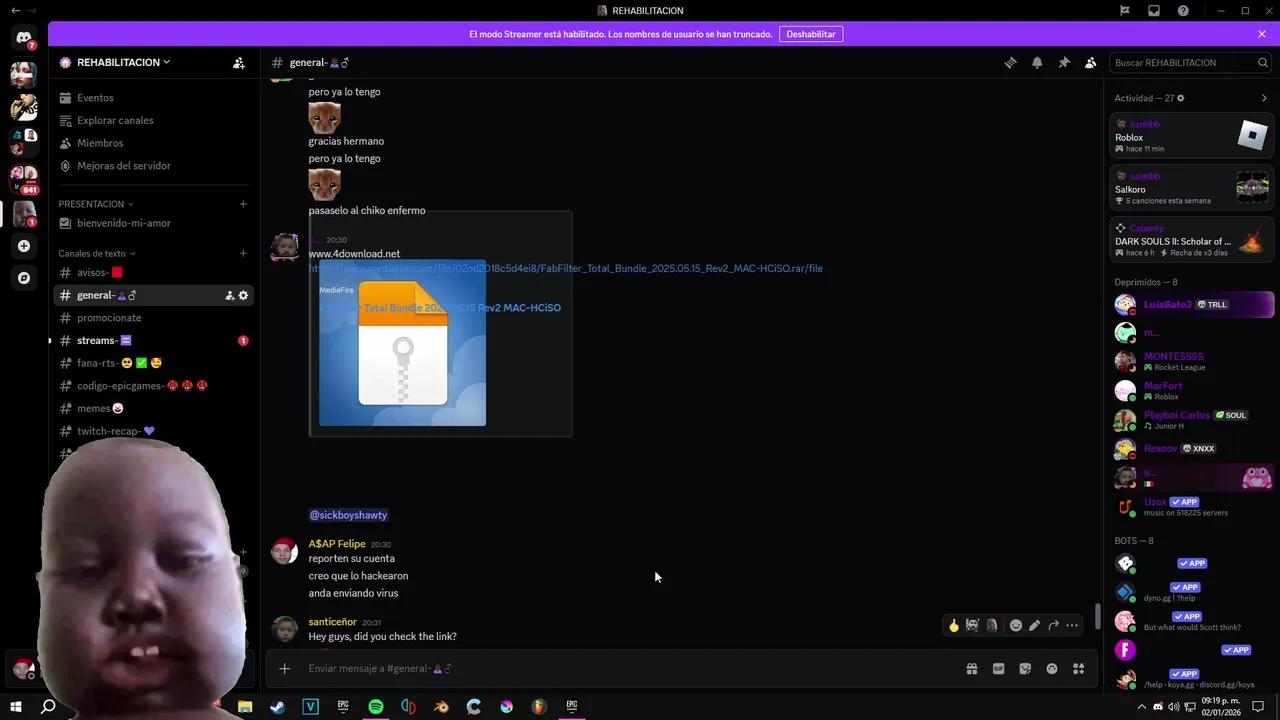Click the @sickboyshawty mention
1280x720 pixels.
coord(348,515)
